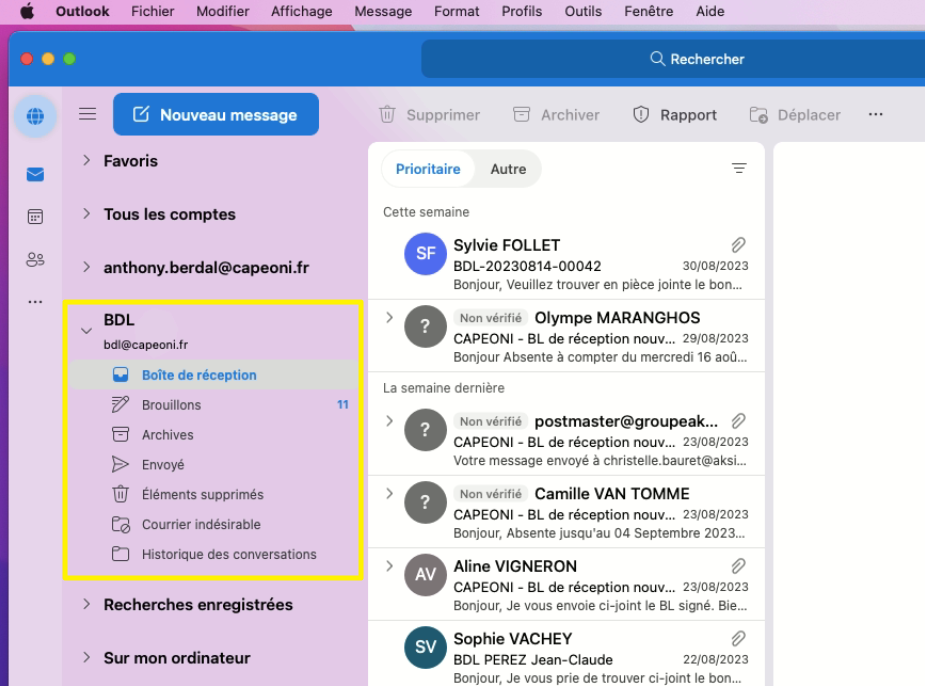Collapse the BDL account folders
The width and height of the screenshot is (925, 686).
point(87,331)
